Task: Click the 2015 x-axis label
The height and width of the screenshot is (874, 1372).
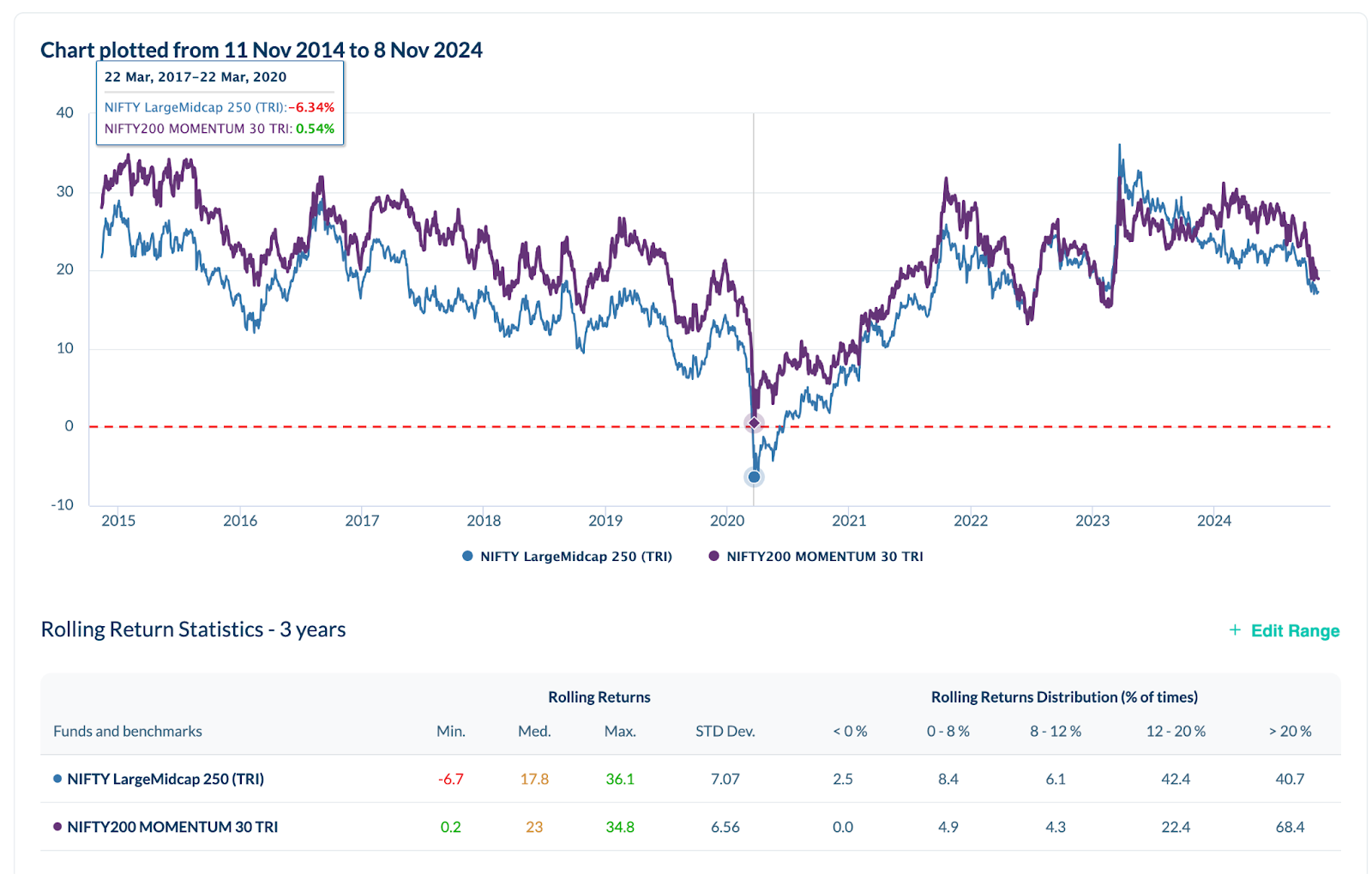Action: (118, 521)
